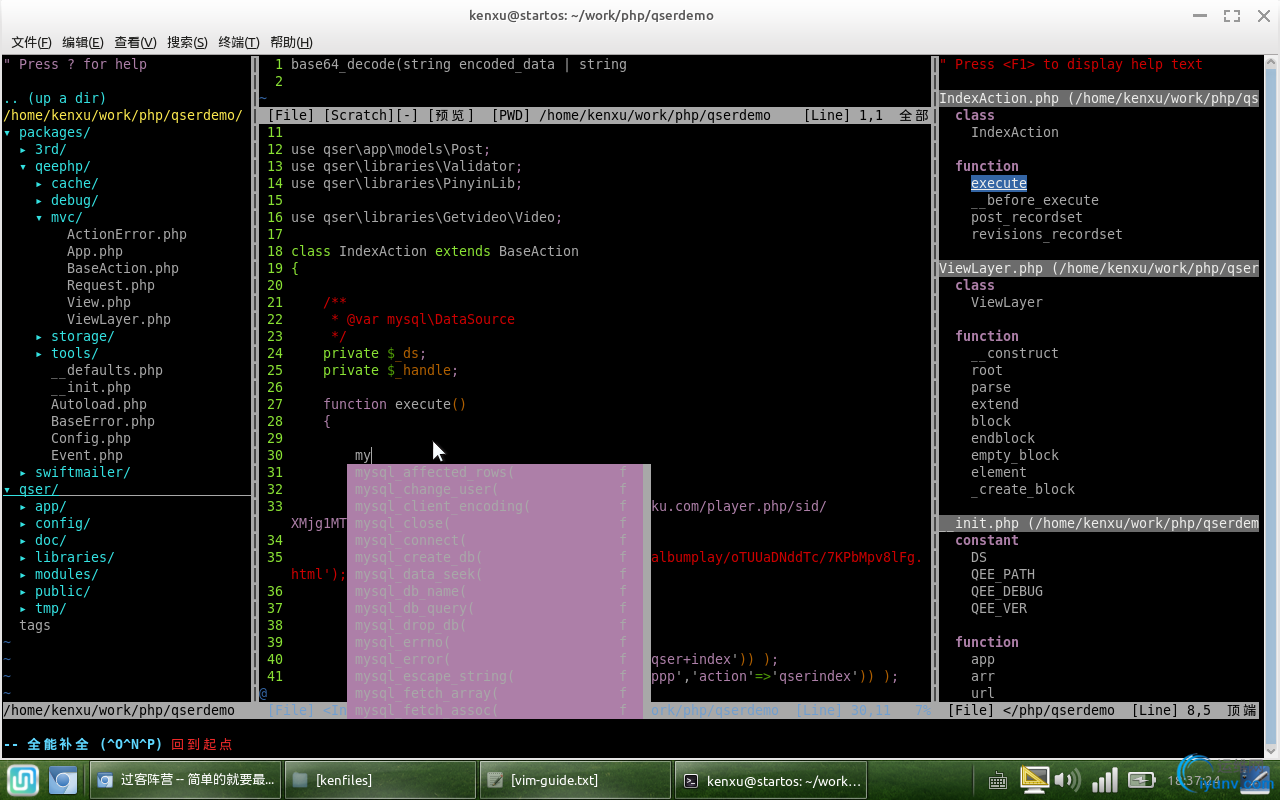Jump to the post_recordset tag
The height and width of the screenshot is (800, 1280).
[1027, 217]
